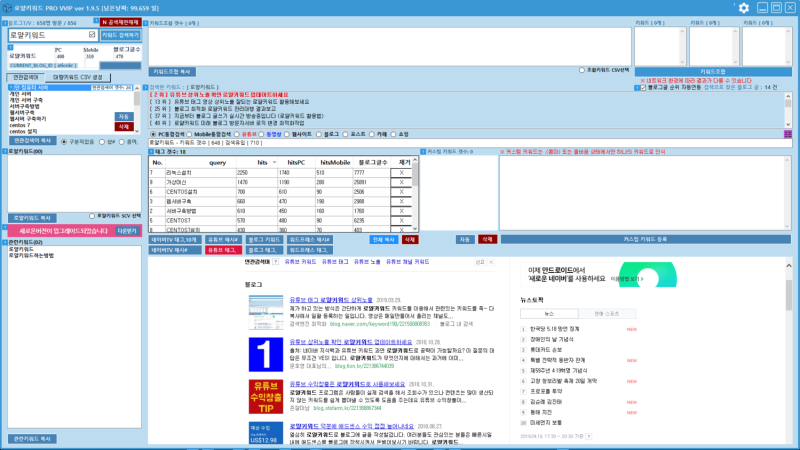Select PC통합검색 radio button
The image size is (800, 450).
(x=153, y=134)
